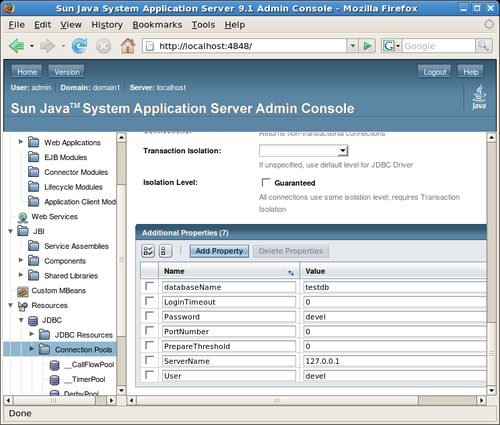The image size is (500, 425).
Task: Click the console Help button
Action: 471,72
